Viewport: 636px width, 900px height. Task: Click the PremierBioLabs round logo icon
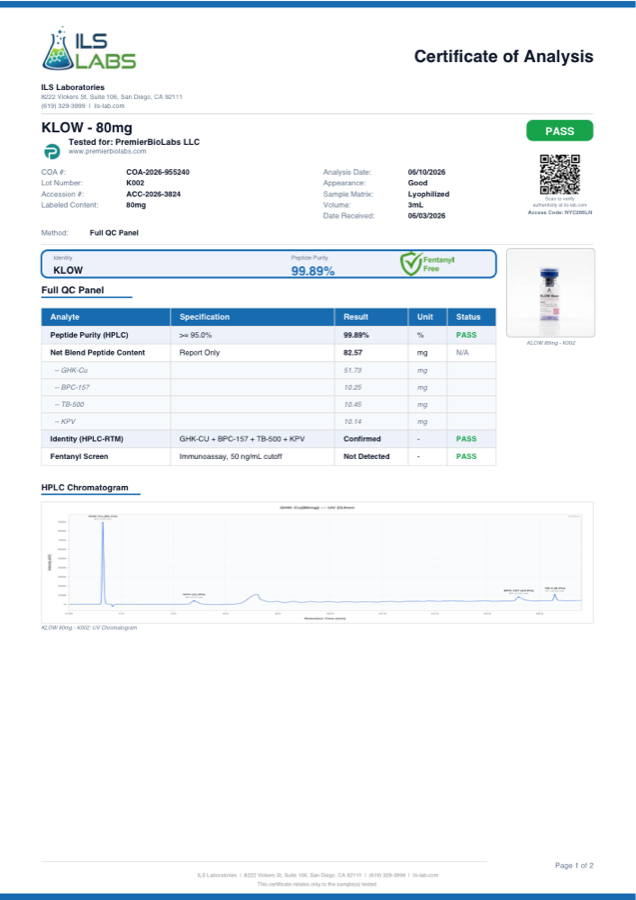point(52,152)
